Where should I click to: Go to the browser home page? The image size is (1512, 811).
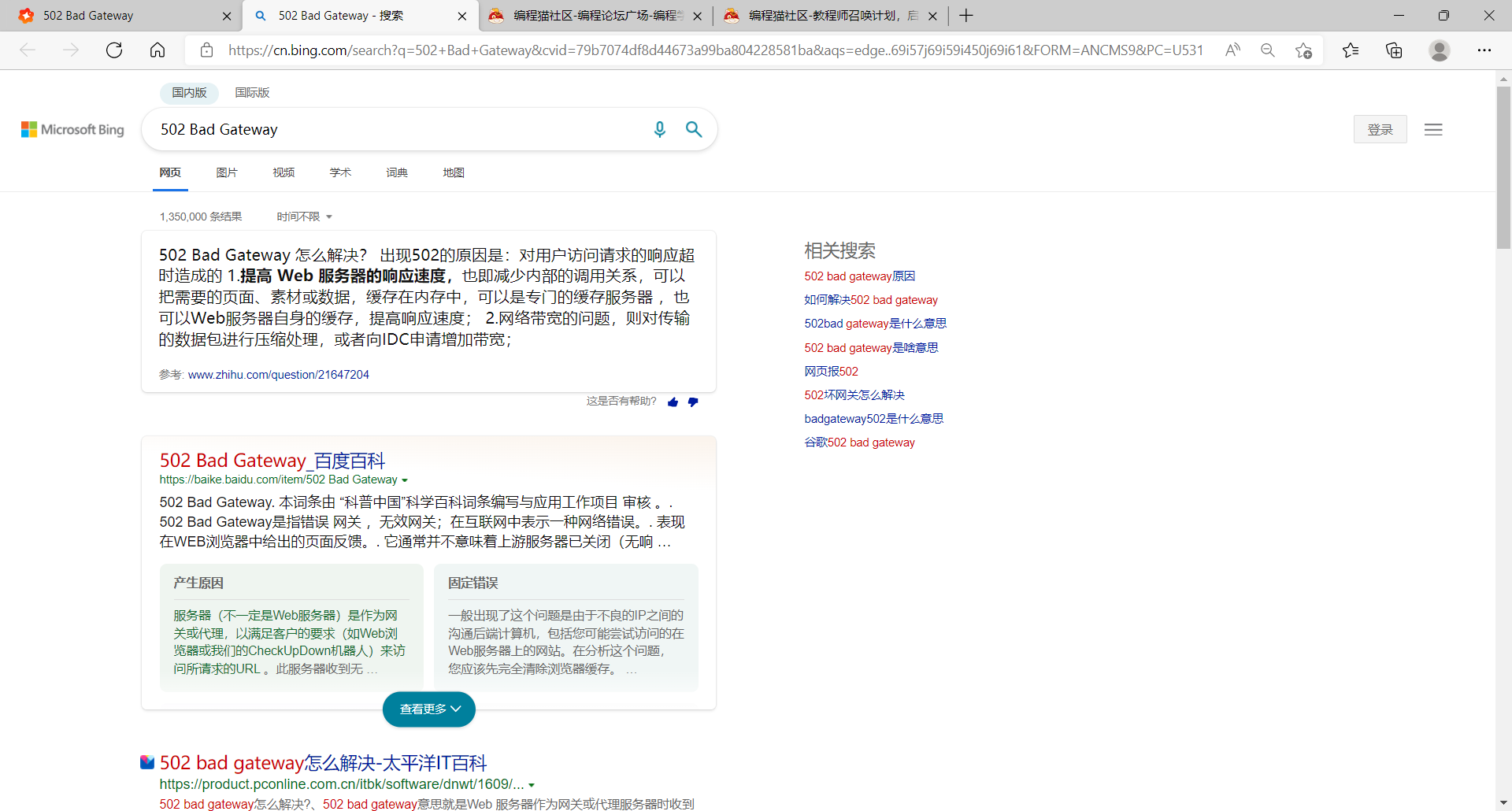[x=157, y=50]
